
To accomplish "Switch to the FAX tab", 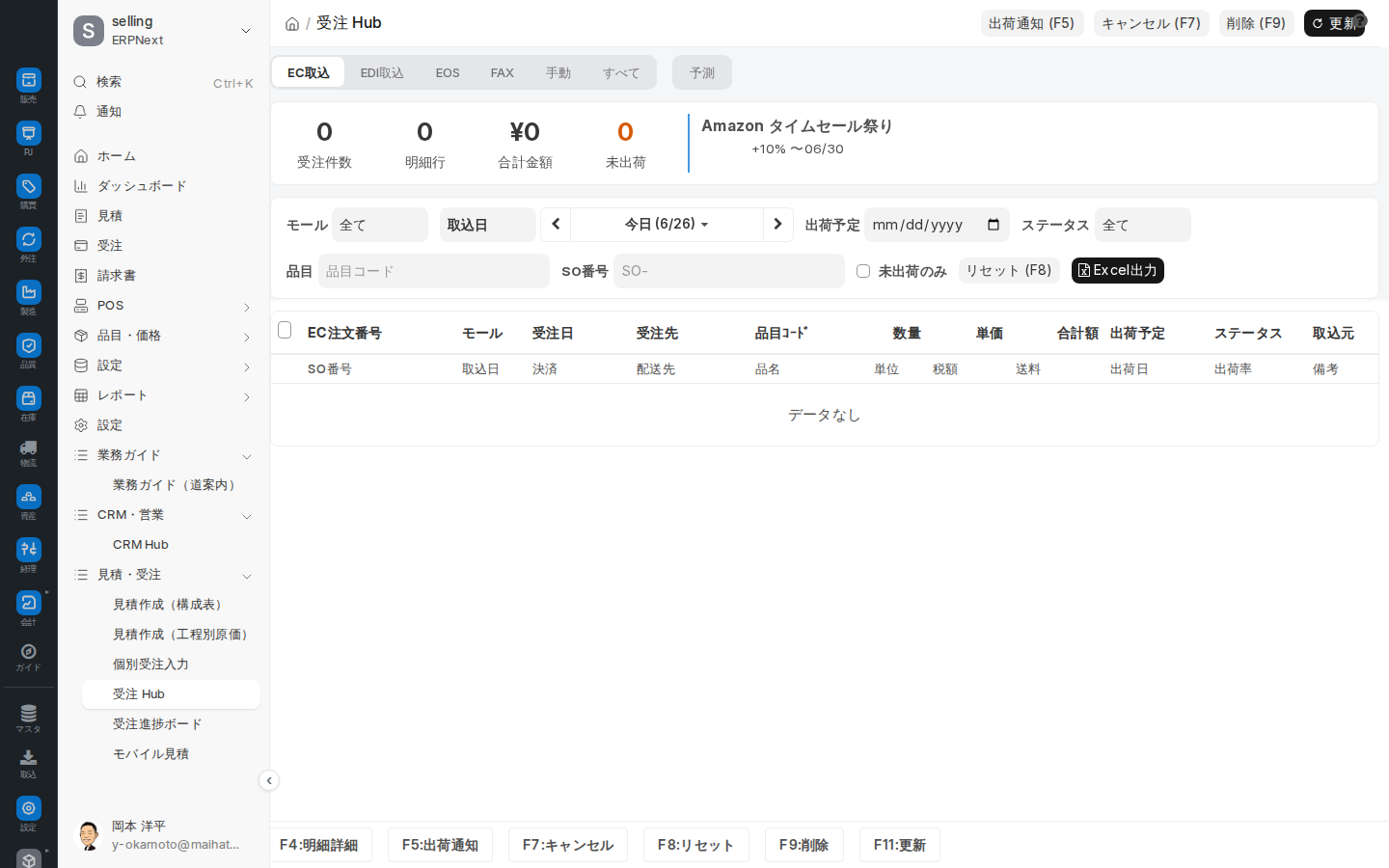I will (502, 72).
